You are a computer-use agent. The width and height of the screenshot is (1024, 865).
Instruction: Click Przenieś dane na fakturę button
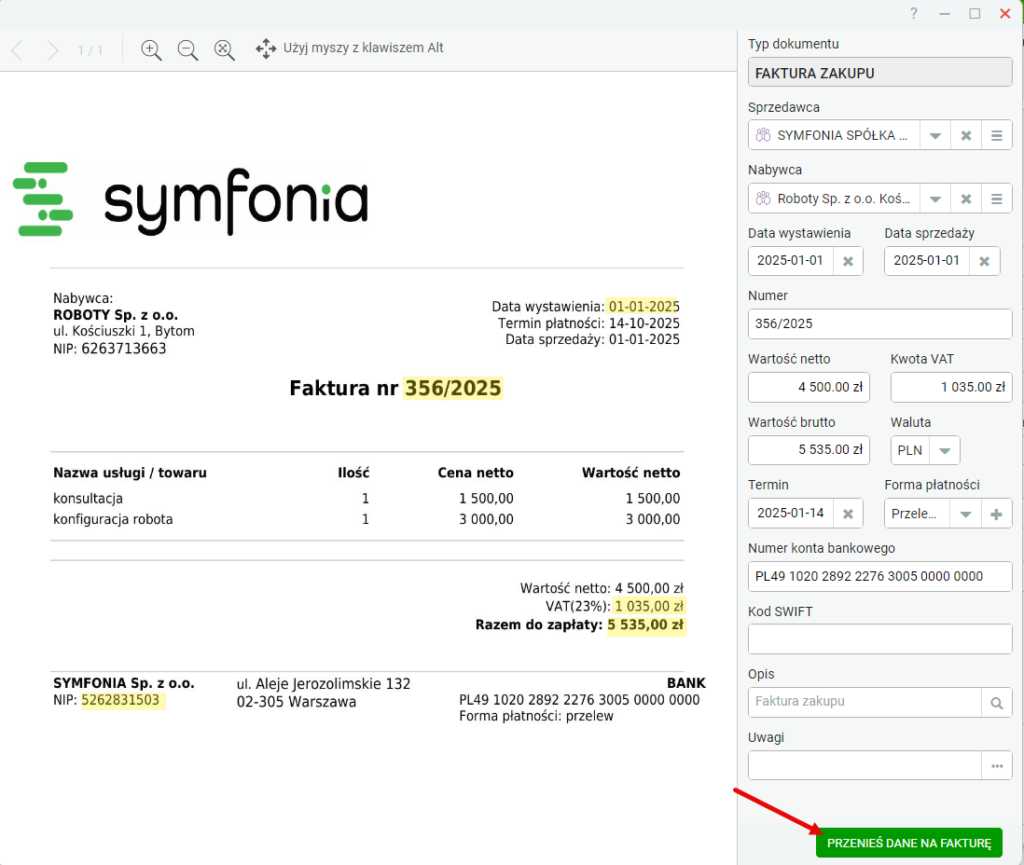[x=908, y=843]
